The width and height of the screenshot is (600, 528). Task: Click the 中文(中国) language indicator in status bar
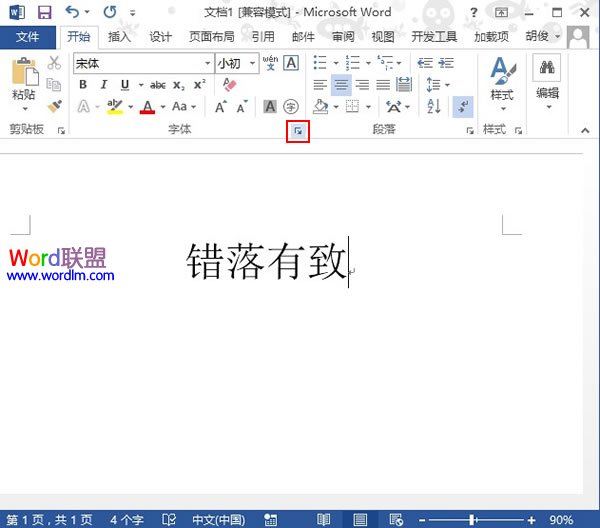pyautogui.click(x=217, y=520)
